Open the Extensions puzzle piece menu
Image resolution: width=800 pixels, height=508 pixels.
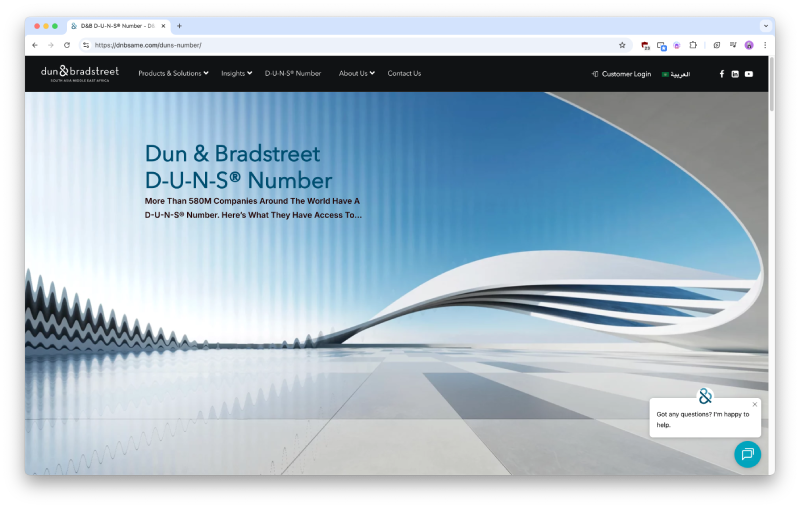[693, 45]
